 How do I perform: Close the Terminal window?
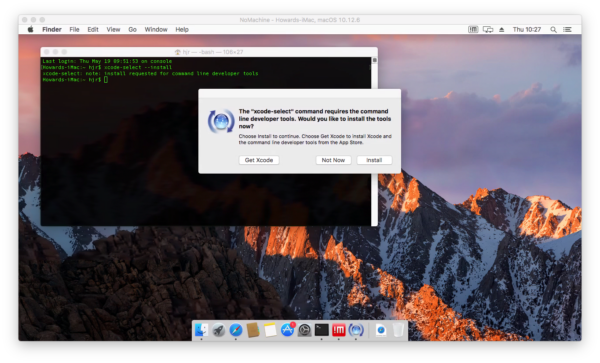pyautogui.click(x=47, y=52)
